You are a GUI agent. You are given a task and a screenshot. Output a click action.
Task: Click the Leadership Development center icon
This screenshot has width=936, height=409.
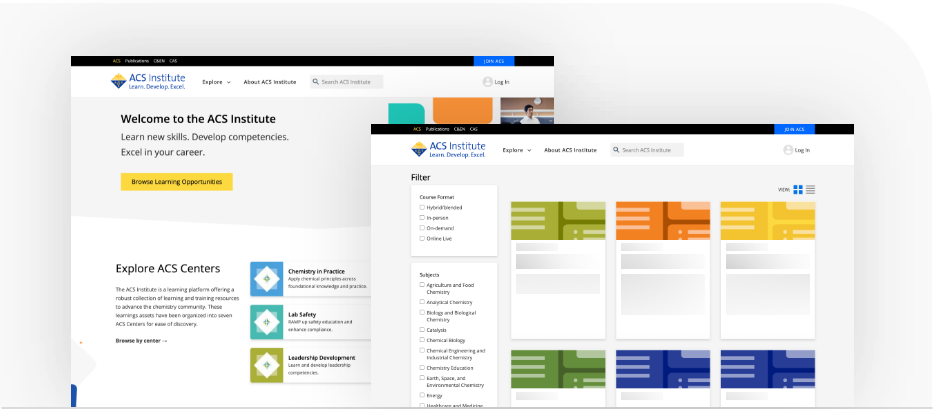(x=266, y=364)
